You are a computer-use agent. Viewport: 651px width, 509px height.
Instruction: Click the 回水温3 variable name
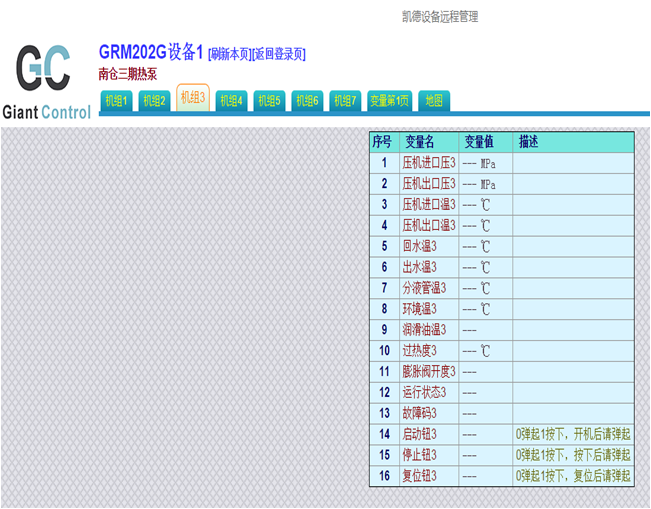pos(420,246)
